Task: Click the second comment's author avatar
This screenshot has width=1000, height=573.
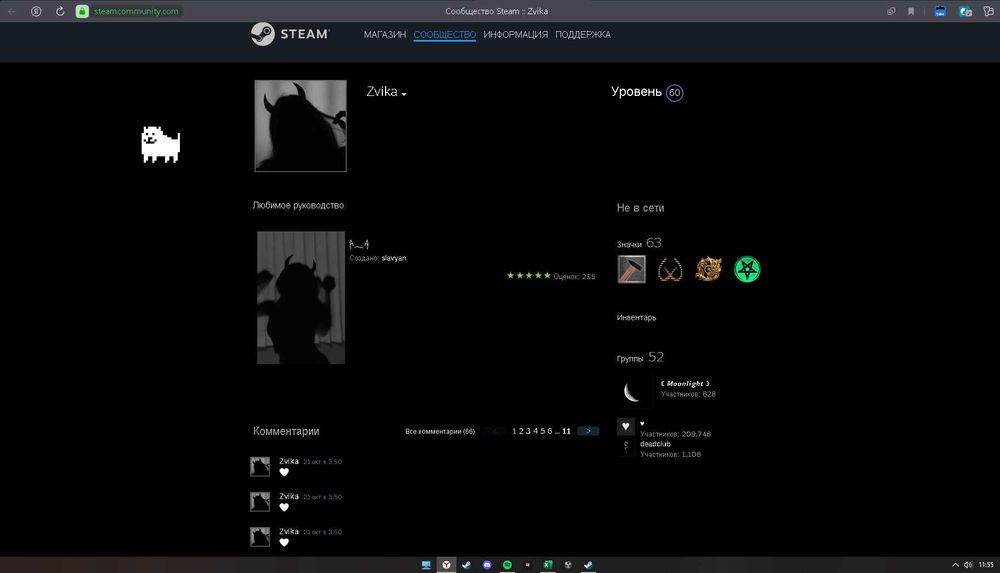Action: [260, 502]
